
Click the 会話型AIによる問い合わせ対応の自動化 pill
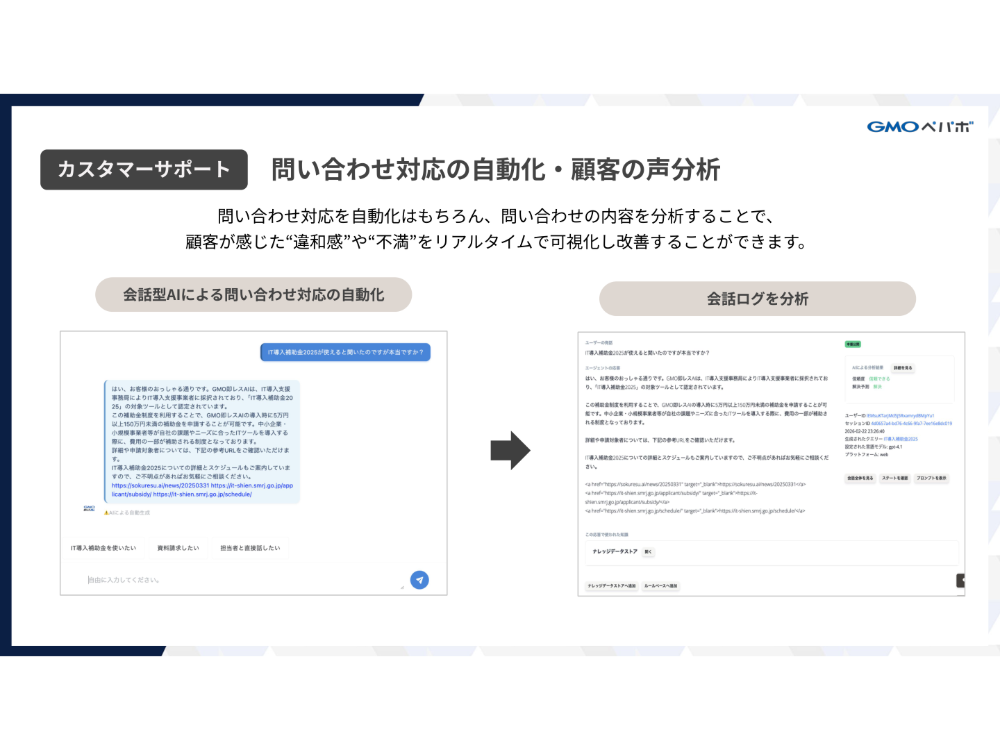coord(253,295)
